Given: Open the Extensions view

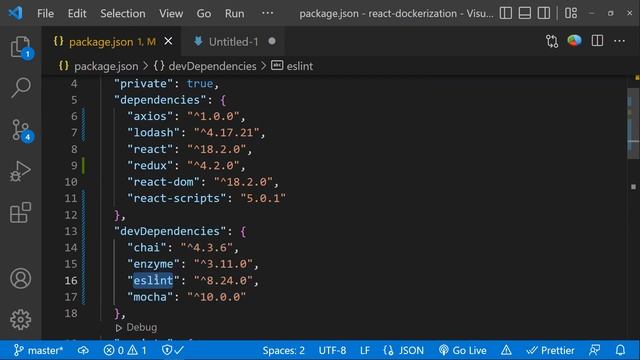Looking at the screenshot, I should pyautogui.click(x=20, y=212).
